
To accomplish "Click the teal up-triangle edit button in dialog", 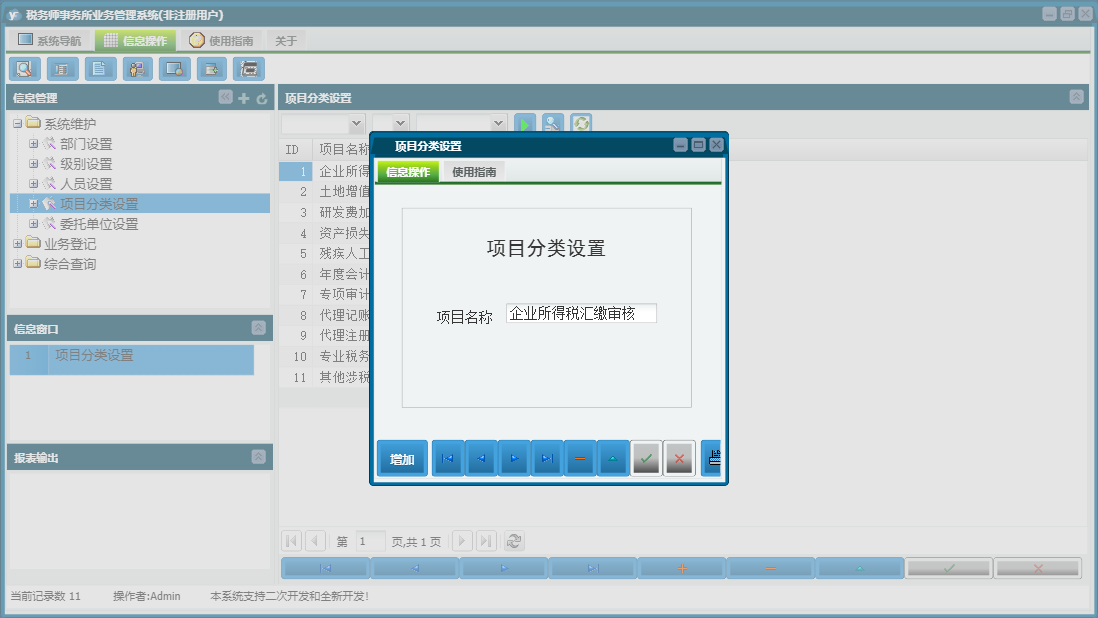I will point(613,458).
